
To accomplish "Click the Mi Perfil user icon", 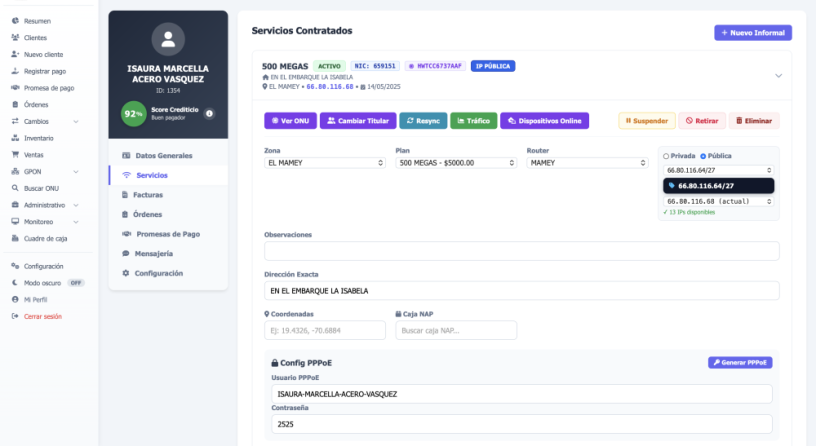I will coord(15,299).
